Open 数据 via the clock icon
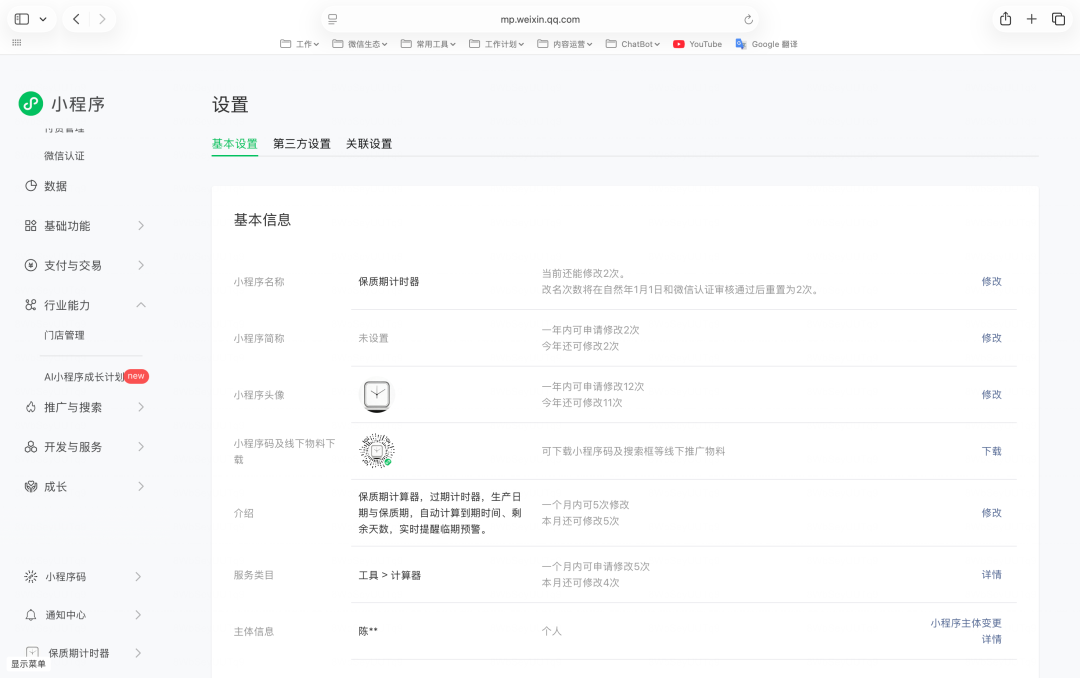Image resolution: width=1080 pixels, height=678 pixels. 29,186
